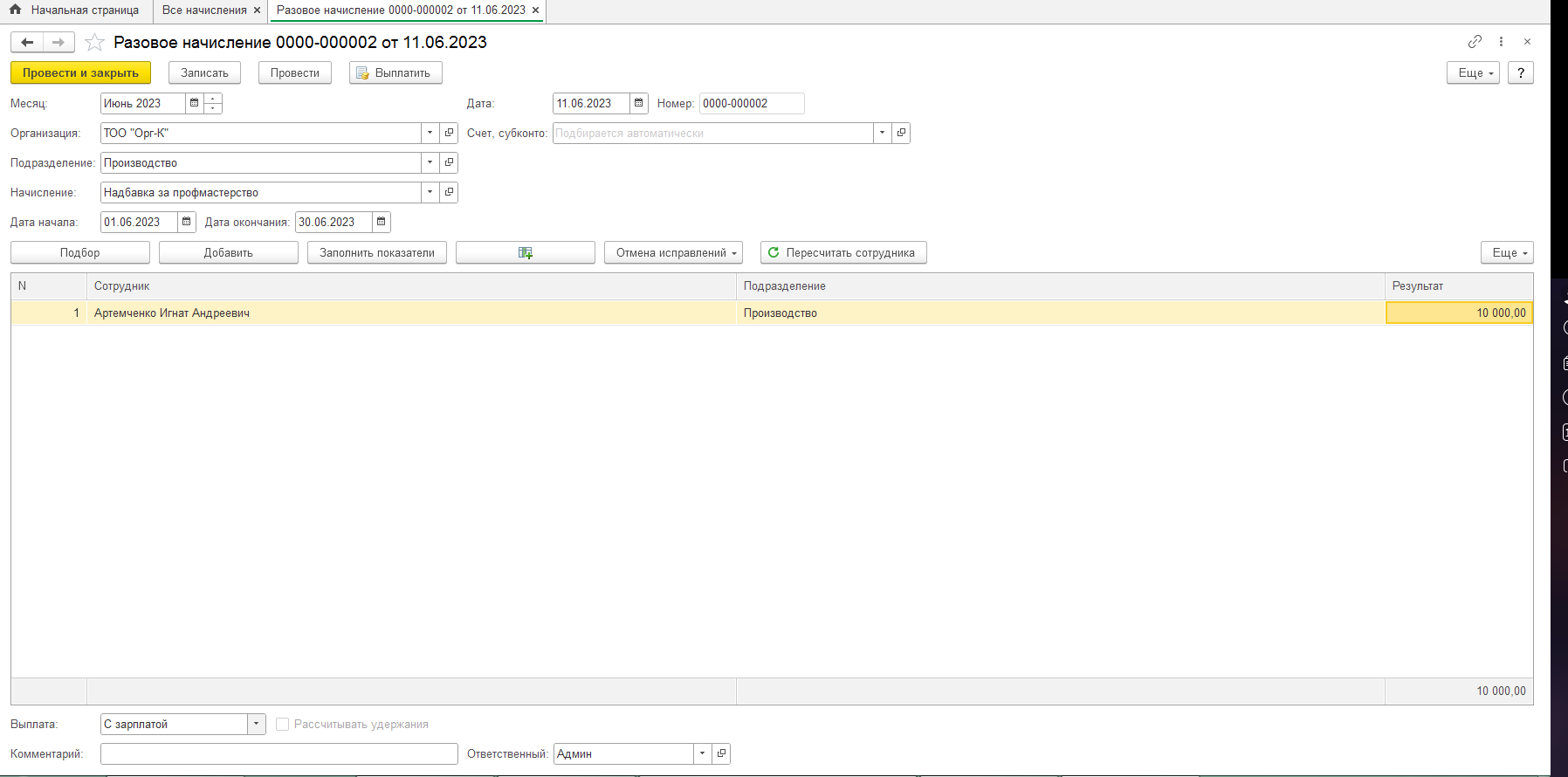Open calendar for Дата окончания field
The height and width of the screenshot is (777, 1568).
[x=382, y=223]
